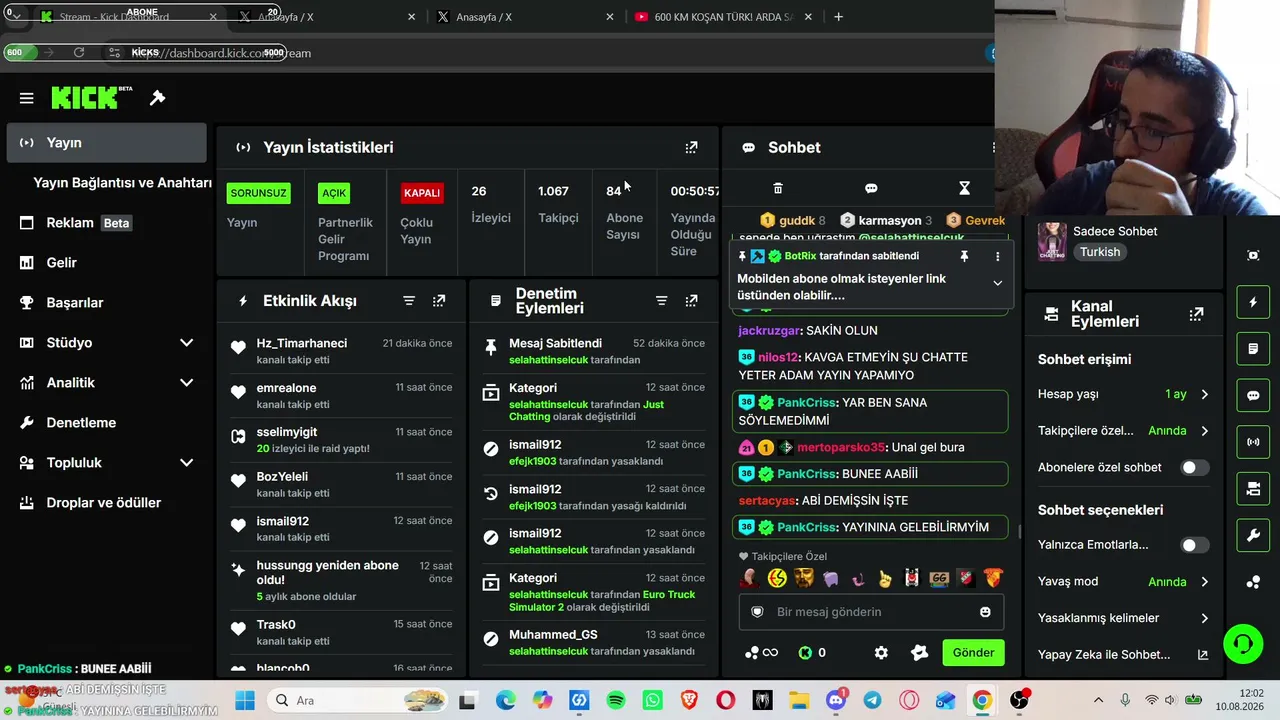This screenshot has width=1280, height=720.
Task: Open Spotify from the taskbar
Action: (x=616, y=700)
